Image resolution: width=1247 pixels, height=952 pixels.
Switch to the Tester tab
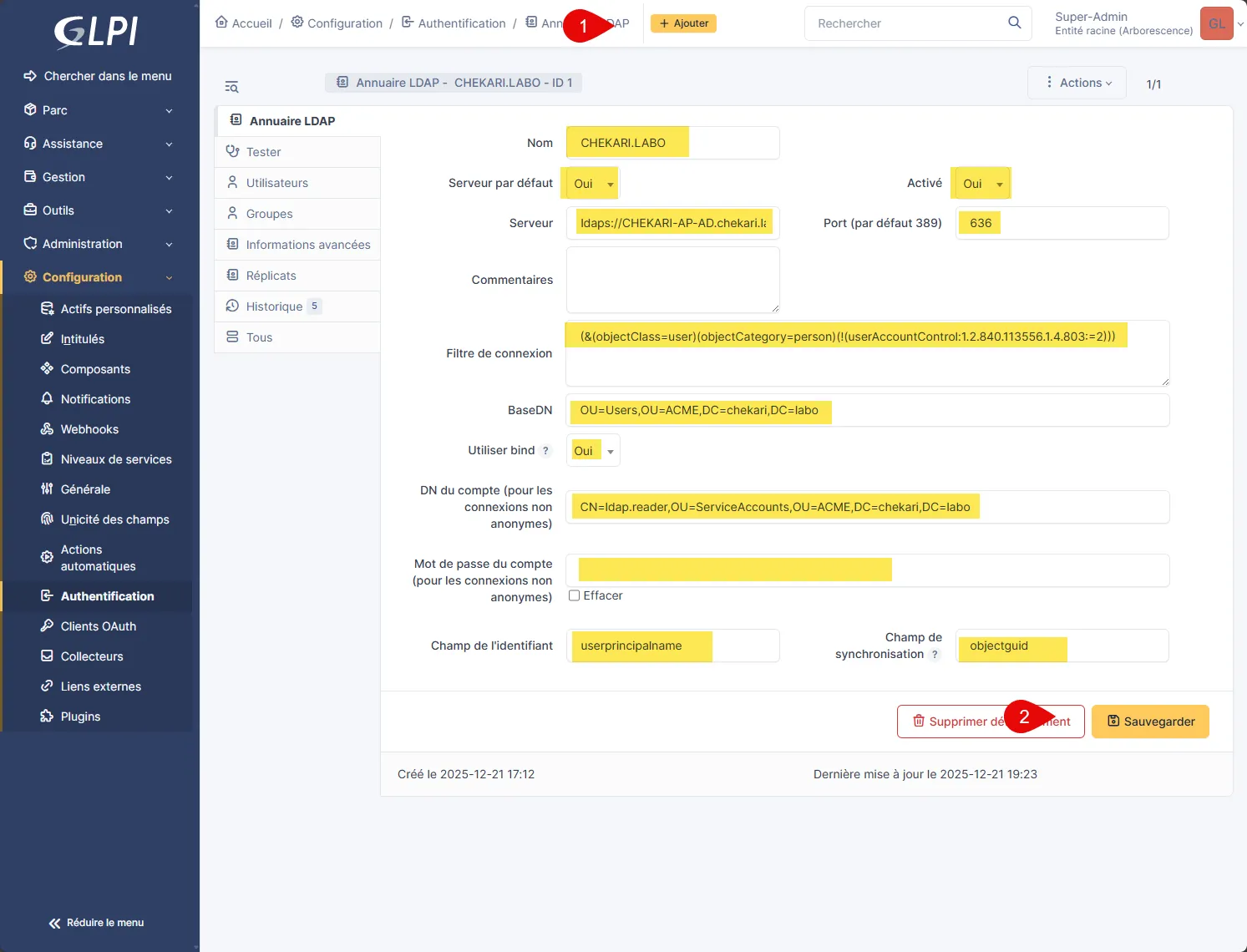pos(263,152)
